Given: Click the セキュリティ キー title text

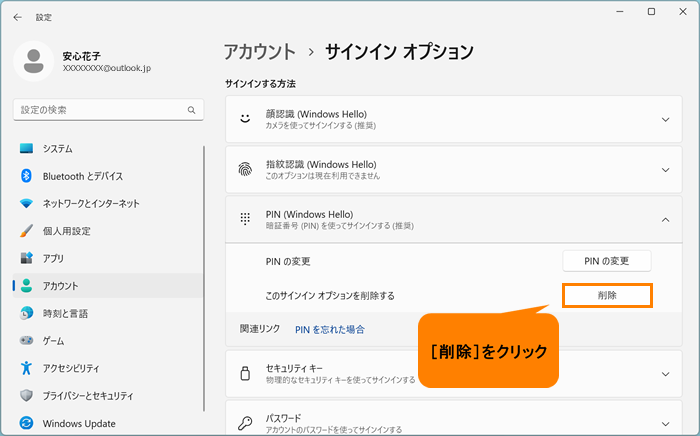Looking at the screenshot, I should click(294, 369).
